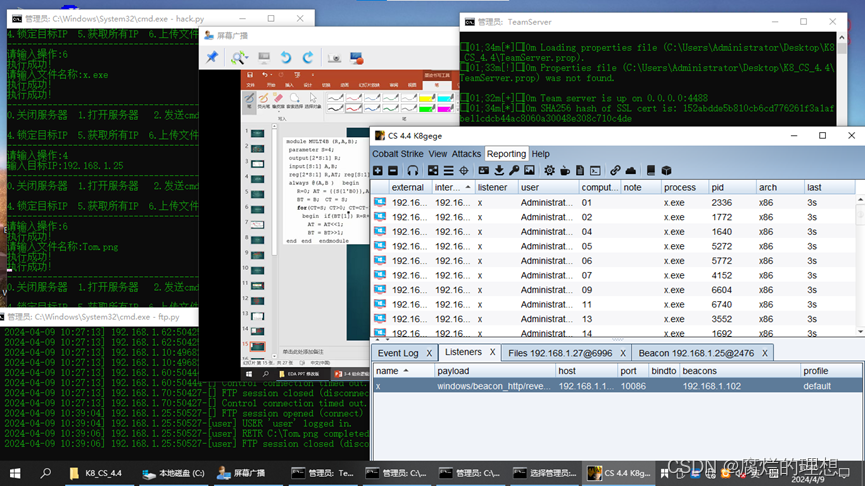
Task: Click the payload column header in Listeners
Action: coord(495,371)
